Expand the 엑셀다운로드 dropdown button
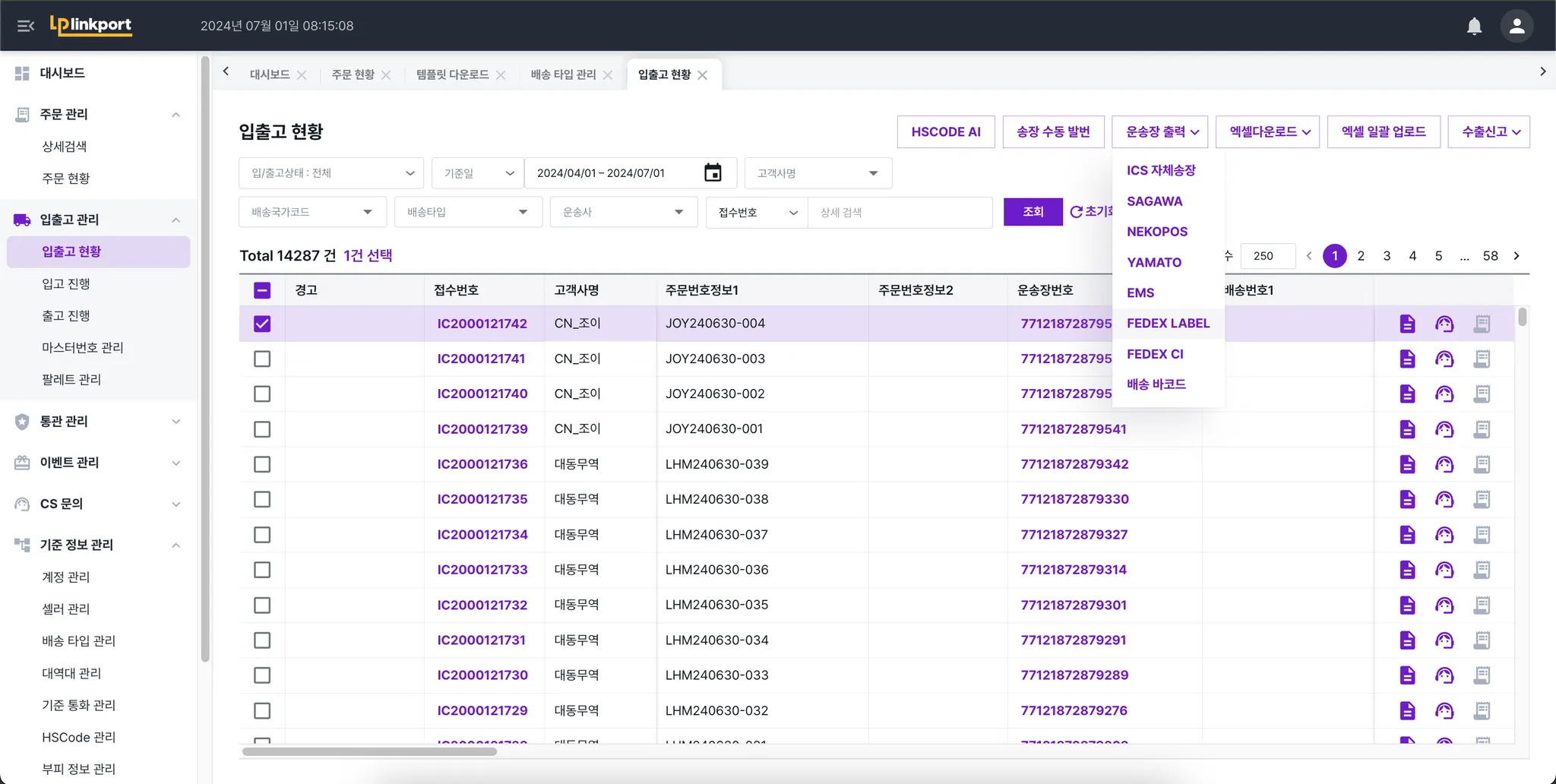Viewport: 1556px width, 784px height. click(x=1267, y=132)
